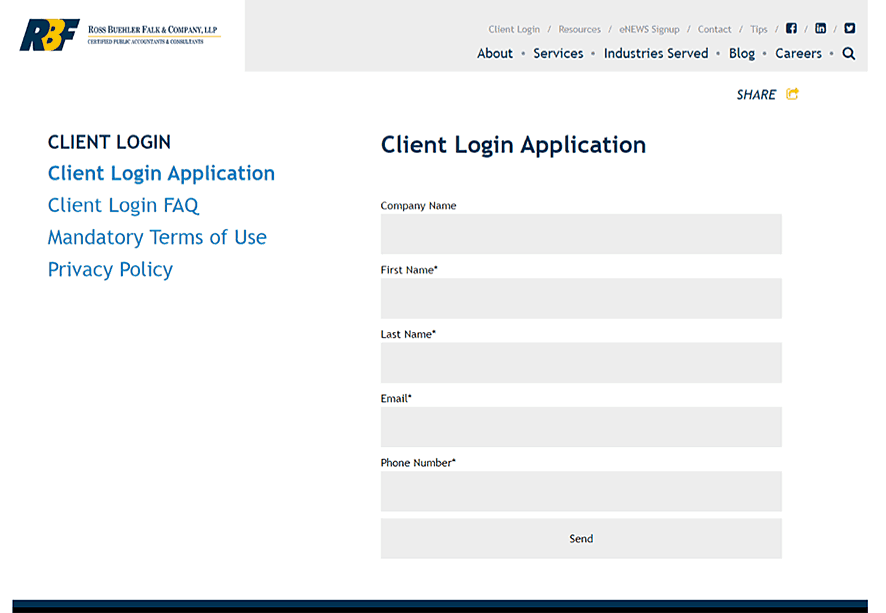Focus the Email input field
Screen dimensions: 886x613
[581, 427]
